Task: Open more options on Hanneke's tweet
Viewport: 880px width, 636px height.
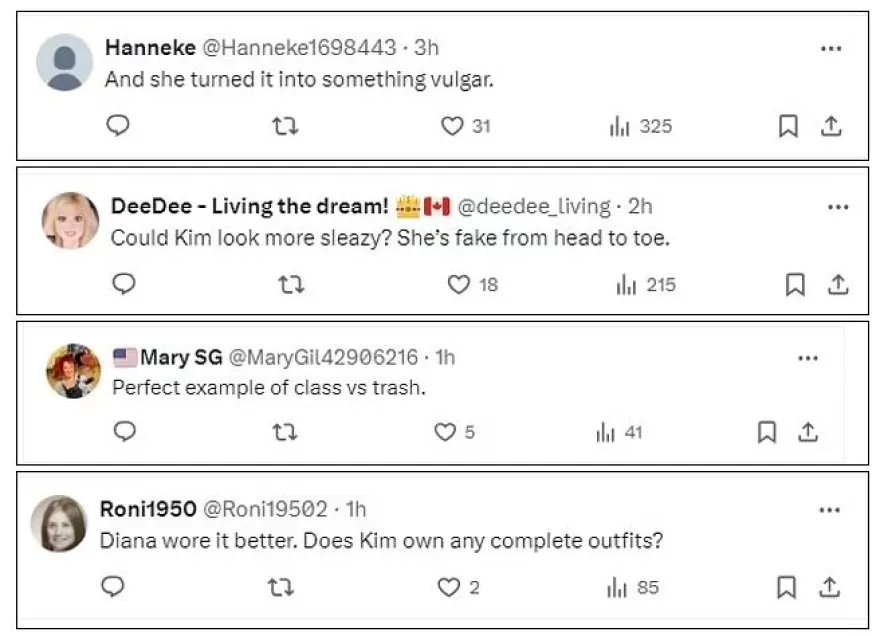Action: coord(830,48)
